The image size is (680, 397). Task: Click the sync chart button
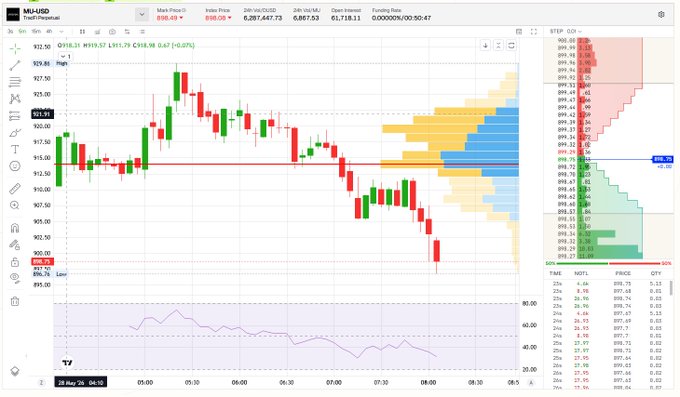pos(511,45)
